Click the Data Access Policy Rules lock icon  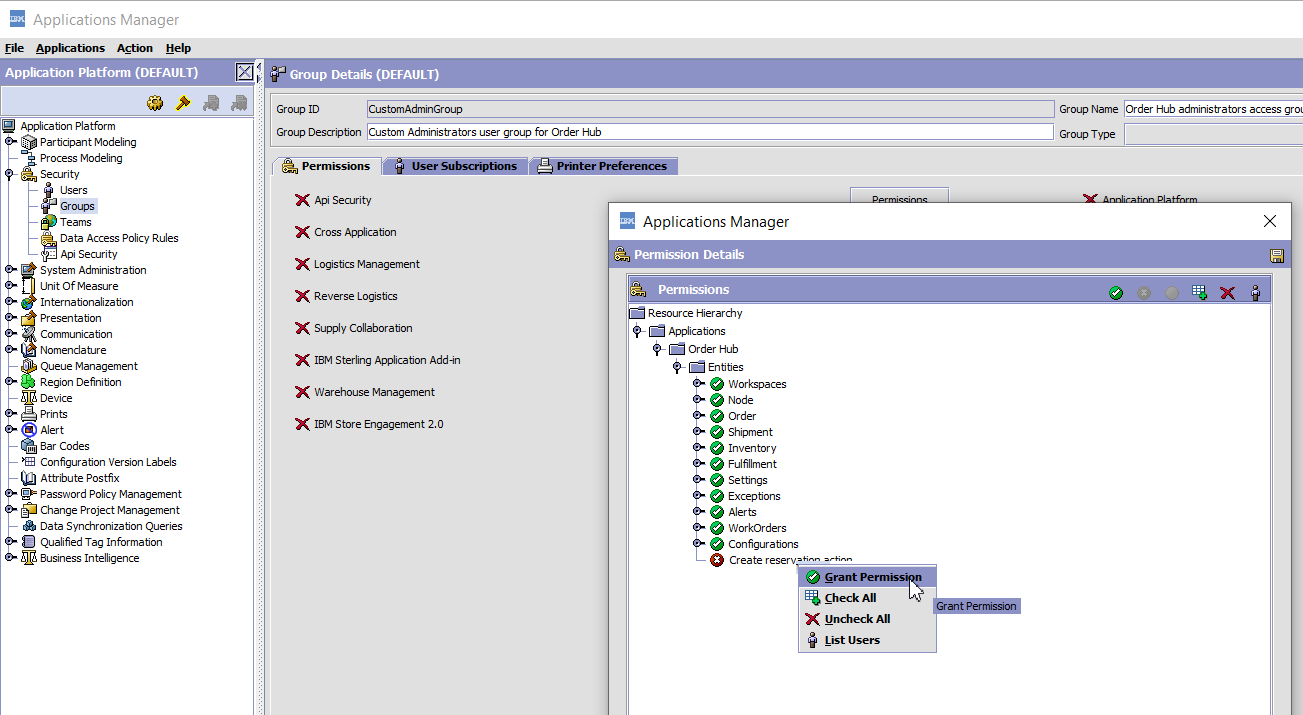tap(48, 238)
